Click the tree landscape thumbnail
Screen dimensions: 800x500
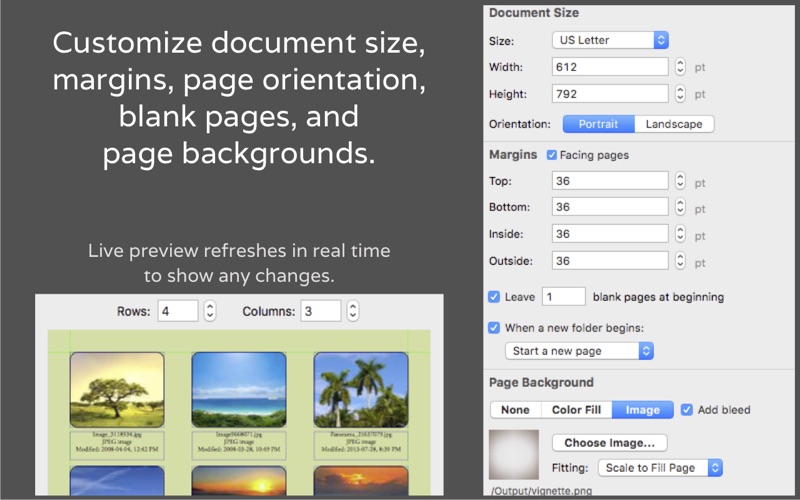point(117,390)
